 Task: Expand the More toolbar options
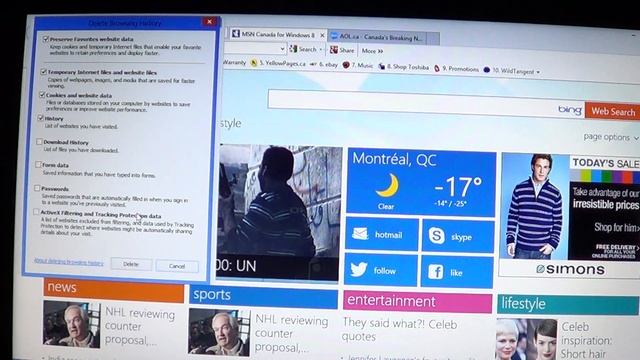(x=372, y=51)
